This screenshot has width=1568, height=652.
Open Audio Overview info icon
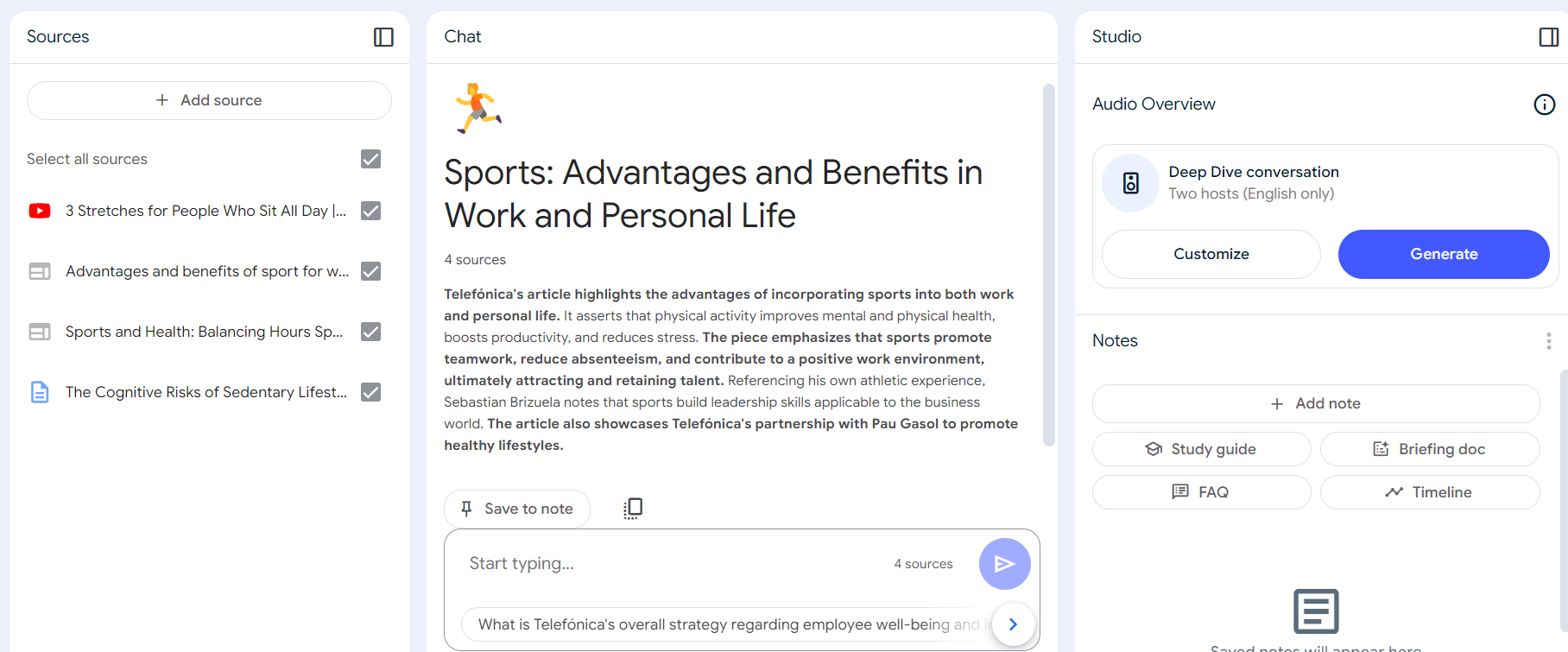(1544, 104)
